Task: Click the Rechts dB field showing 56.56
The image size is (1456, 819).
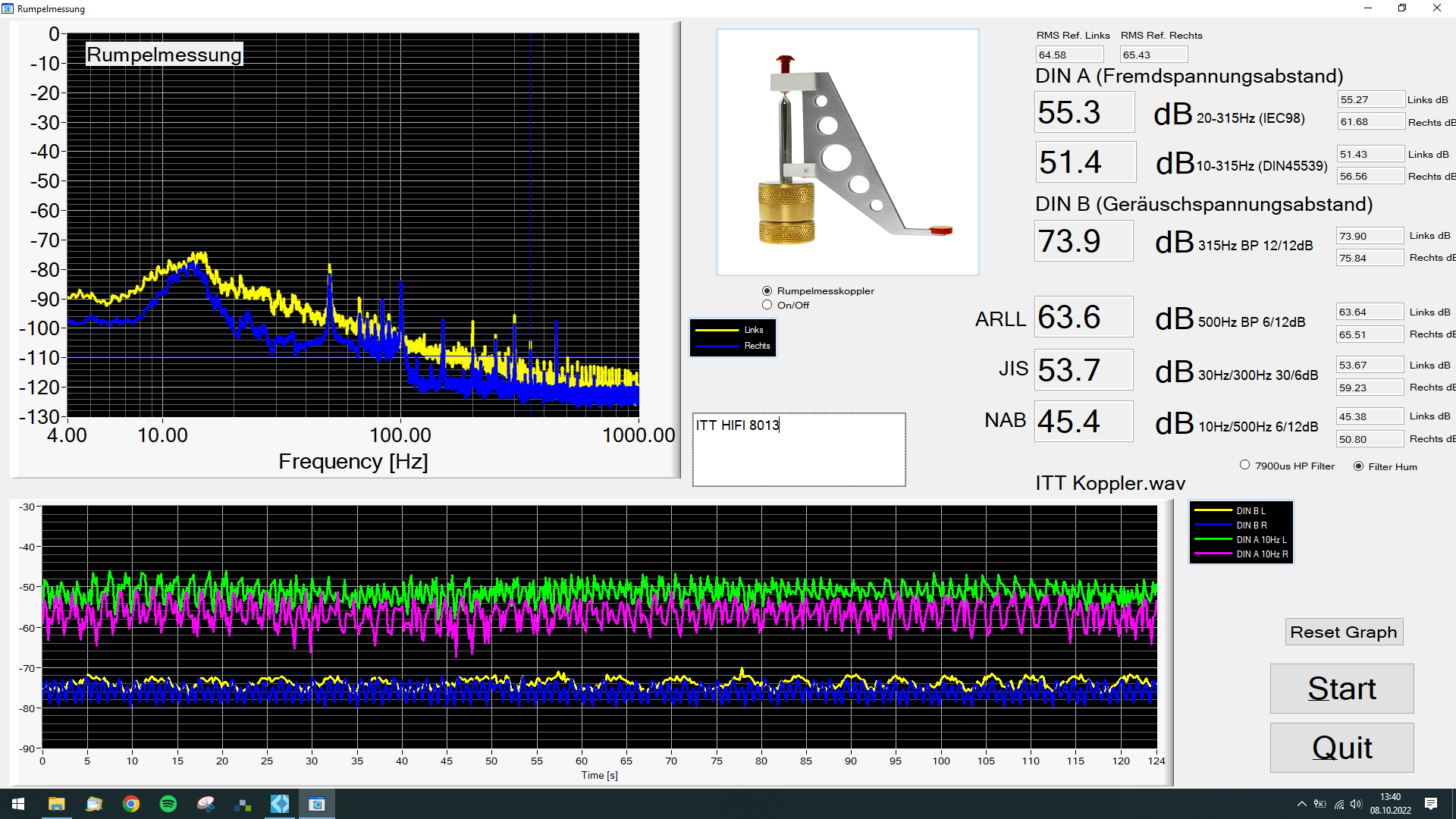Action: [x=1371, y=176]
